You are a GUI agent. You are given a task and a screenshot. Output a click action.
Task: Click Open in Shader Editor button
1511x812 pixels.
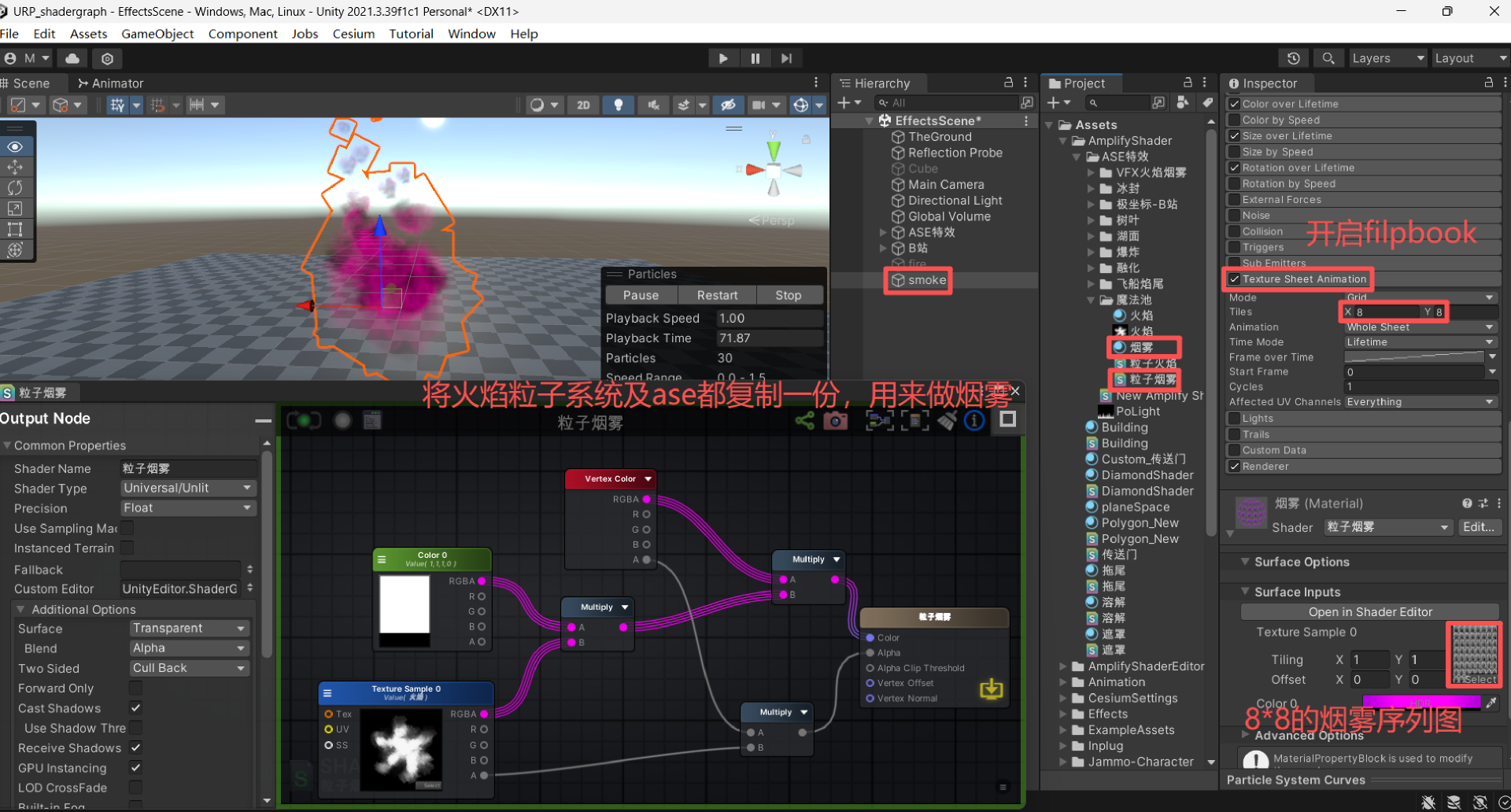[1370, 612]
